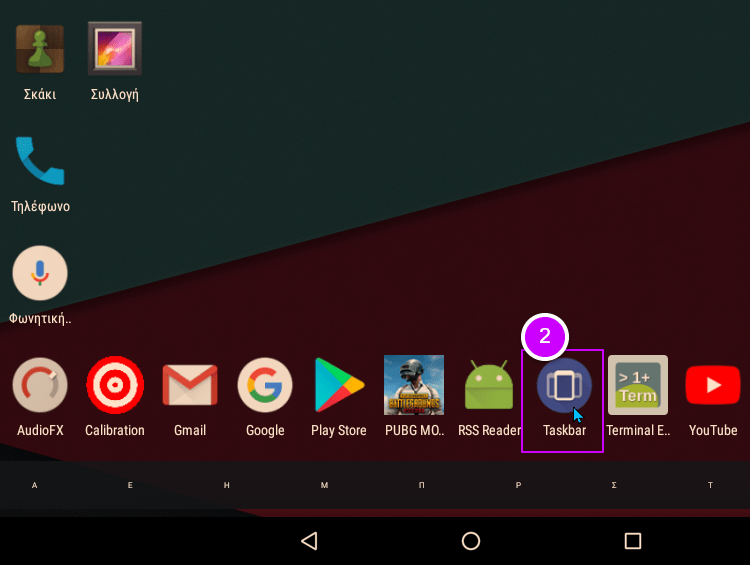
Task: Jump to letter E in index
Action: pos(130,485)
